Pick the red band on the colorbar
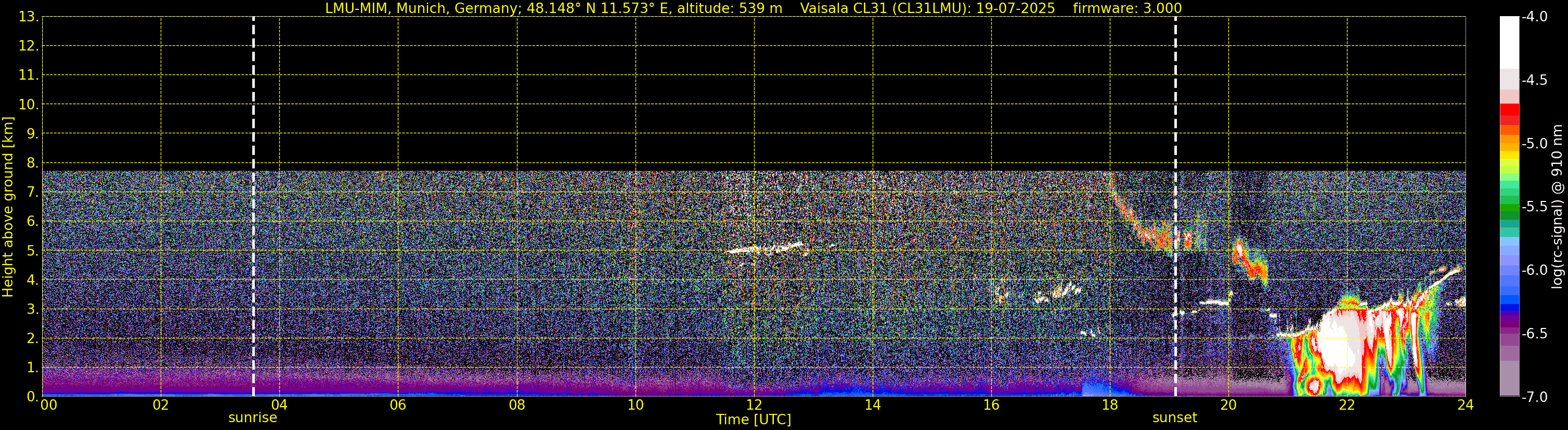Viewport: 1568px width, 430px height. click(1509, 113)
